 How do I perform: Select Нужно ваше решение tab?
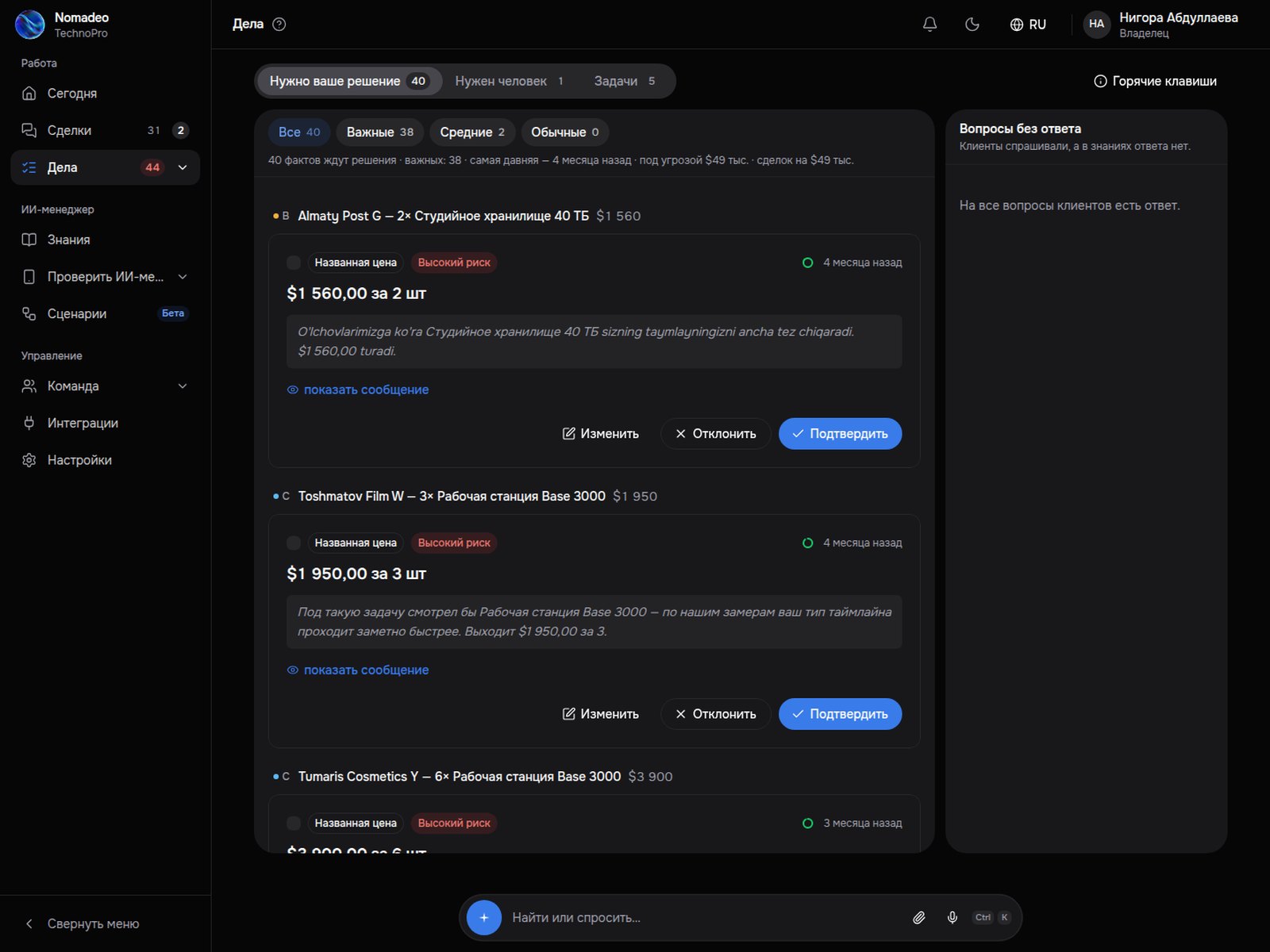349,81
